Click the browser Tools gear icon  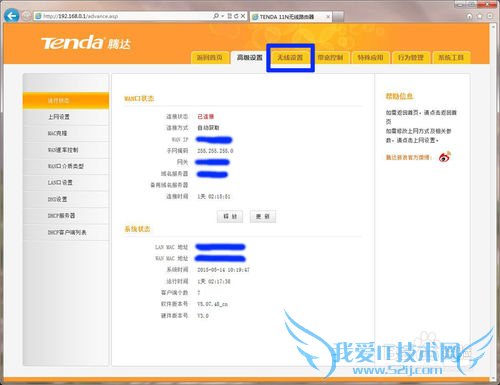pos(490,16)
